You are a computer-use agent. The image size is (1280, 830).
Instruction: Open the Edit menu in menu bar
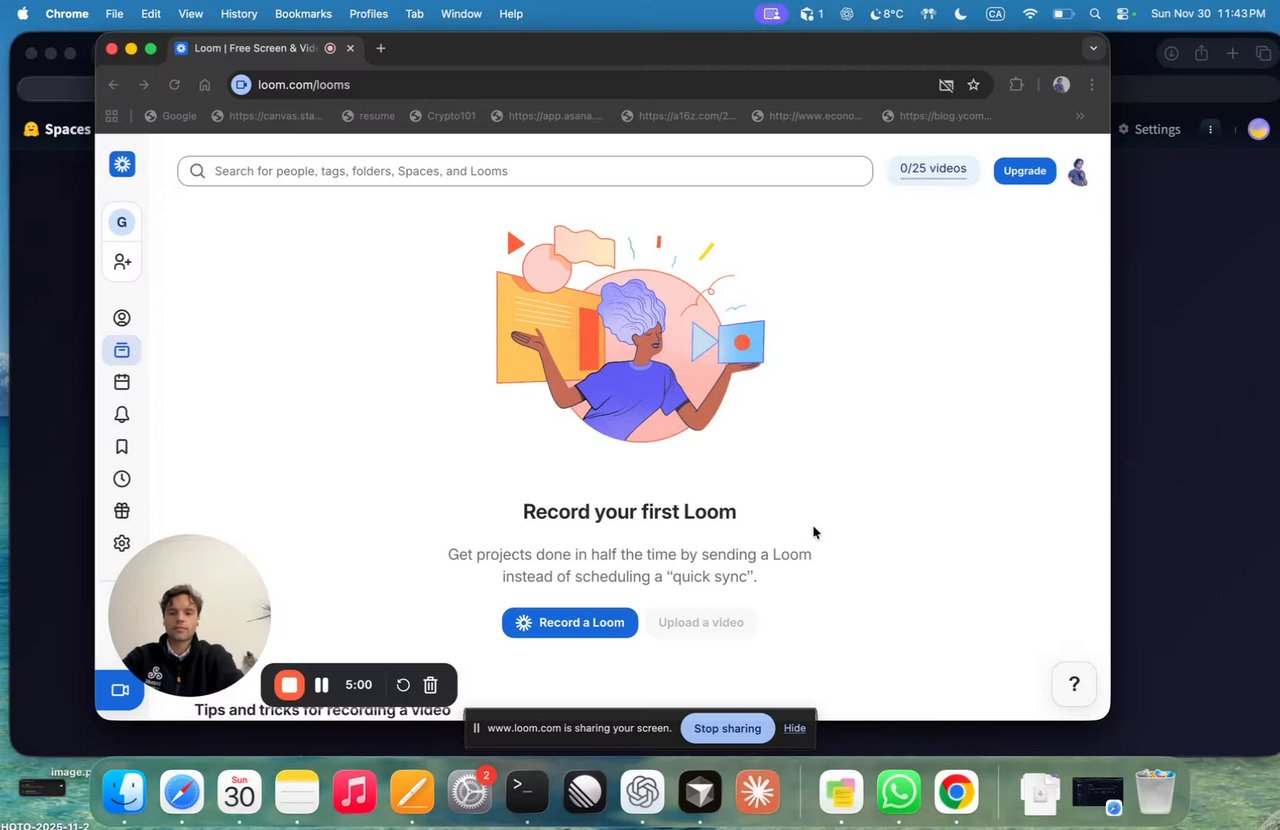coord(151,14)
